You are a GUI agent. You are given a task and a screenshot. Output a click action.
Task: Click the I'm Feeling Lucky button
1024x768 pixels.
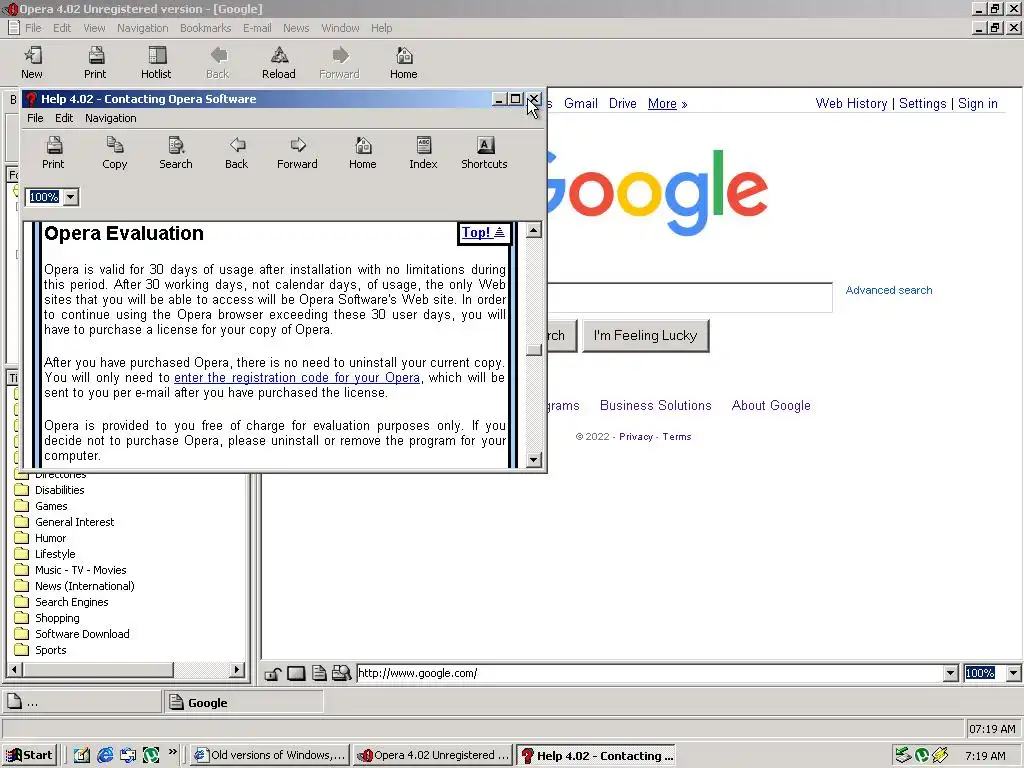pyautogui.click(x=645, y=336)
